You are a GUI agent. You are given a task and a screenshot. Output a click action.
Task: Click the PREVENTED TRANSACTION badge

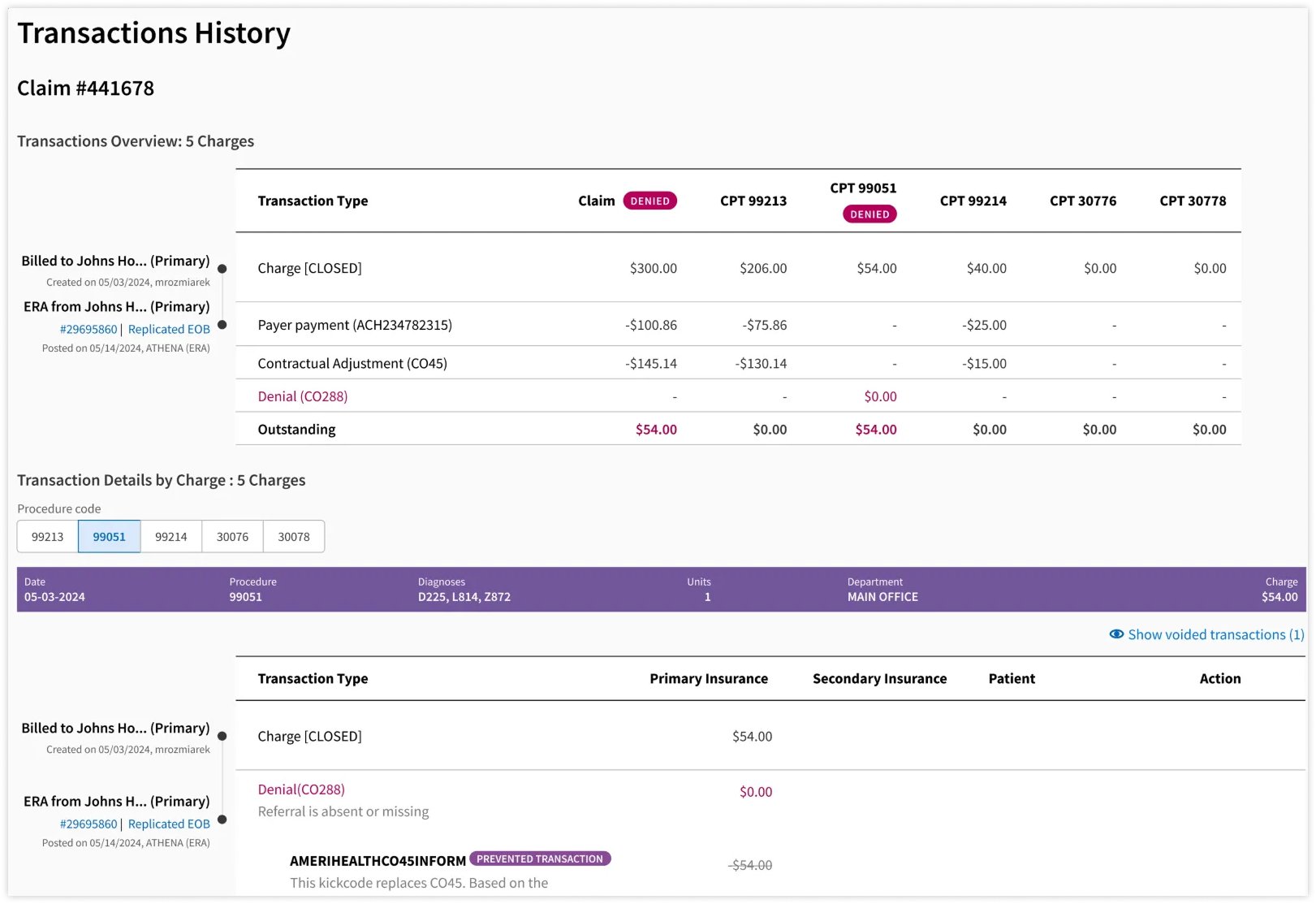pyautogui.click(x=540, y=859)
